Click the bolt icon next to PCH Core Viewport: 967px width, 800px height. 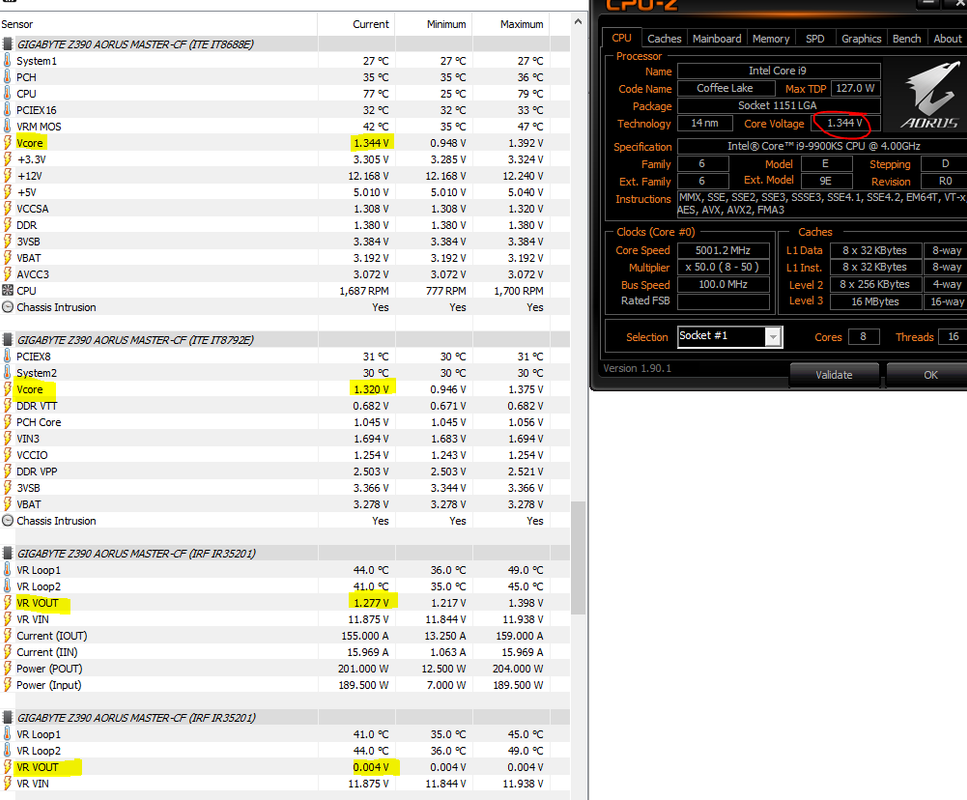tap(7, 422)
